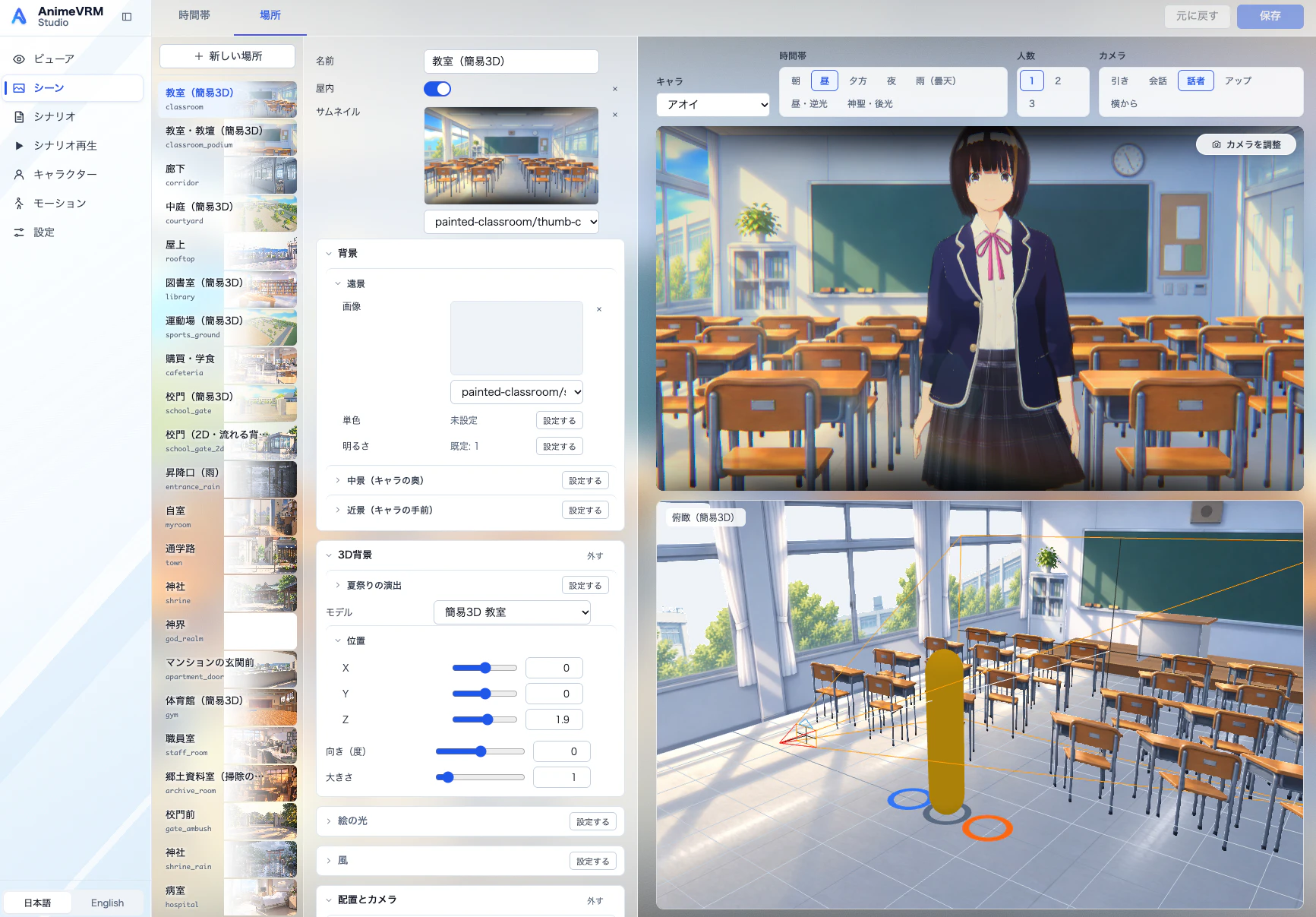Switch to the 場所 tab
The width and height of the screenshot is (1316, 917).
[270, 16]
